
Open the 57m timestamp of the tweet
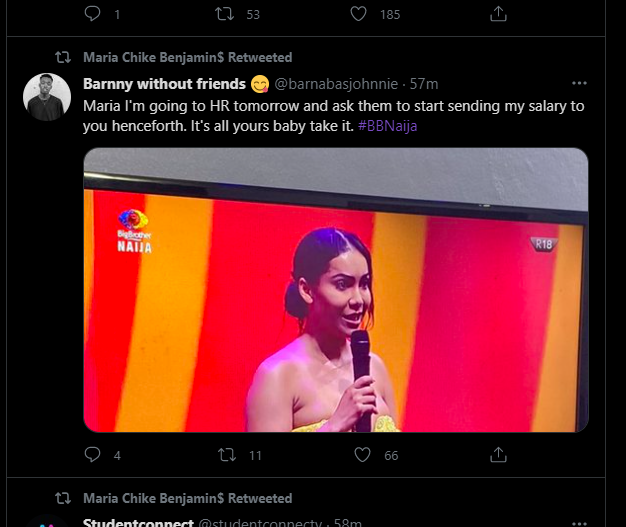pyautogui.click(x=424, y=84)
